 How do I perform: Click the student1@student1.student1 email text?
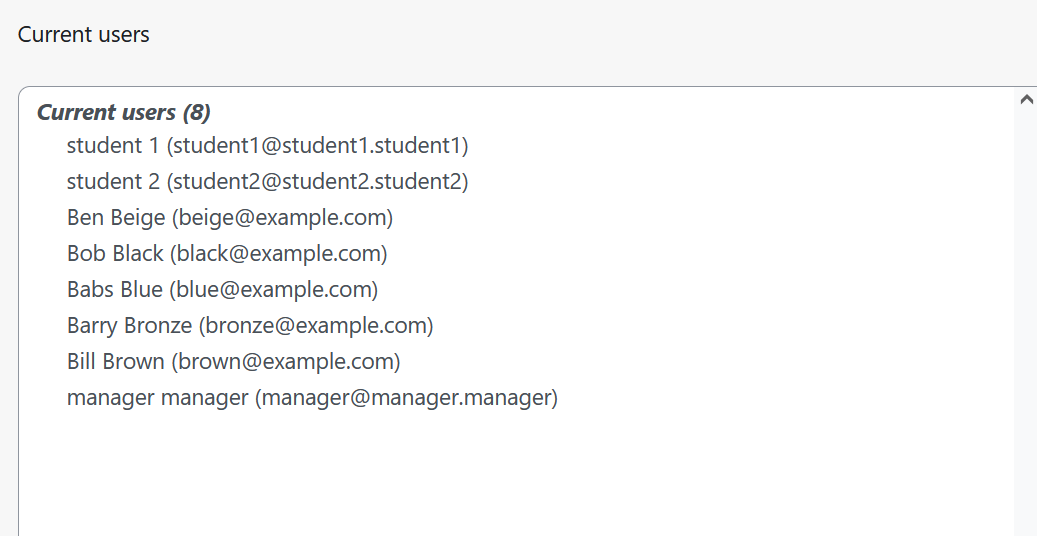[x=317, y=146]
